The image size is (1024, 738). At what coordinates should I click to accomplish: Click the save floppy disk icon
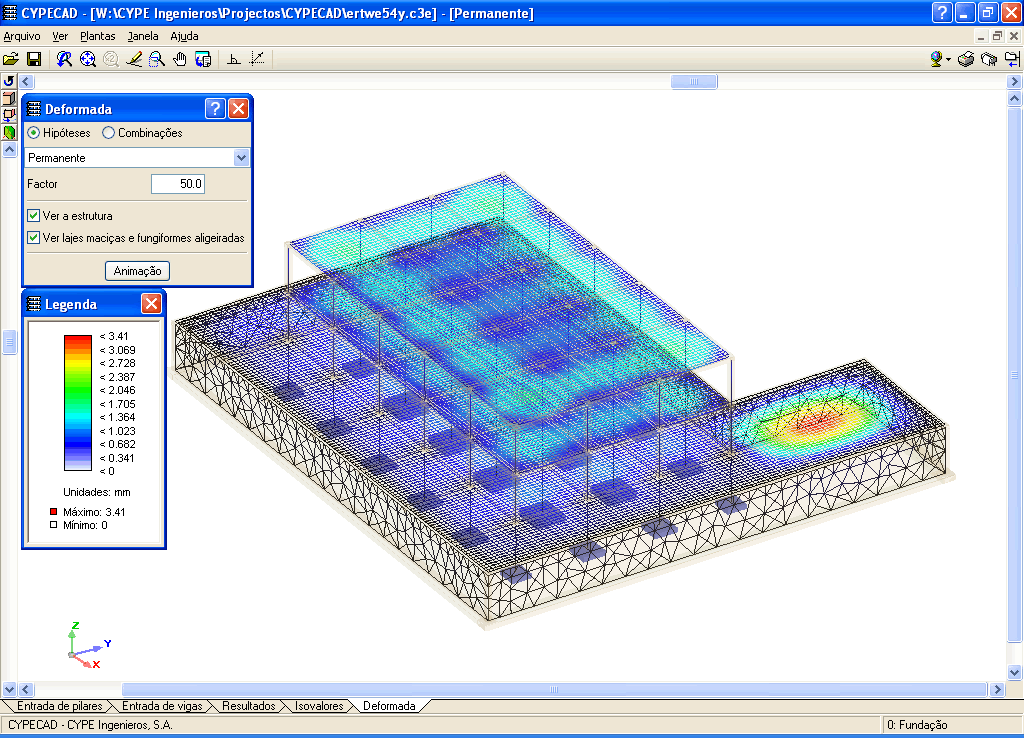point(33,59)
